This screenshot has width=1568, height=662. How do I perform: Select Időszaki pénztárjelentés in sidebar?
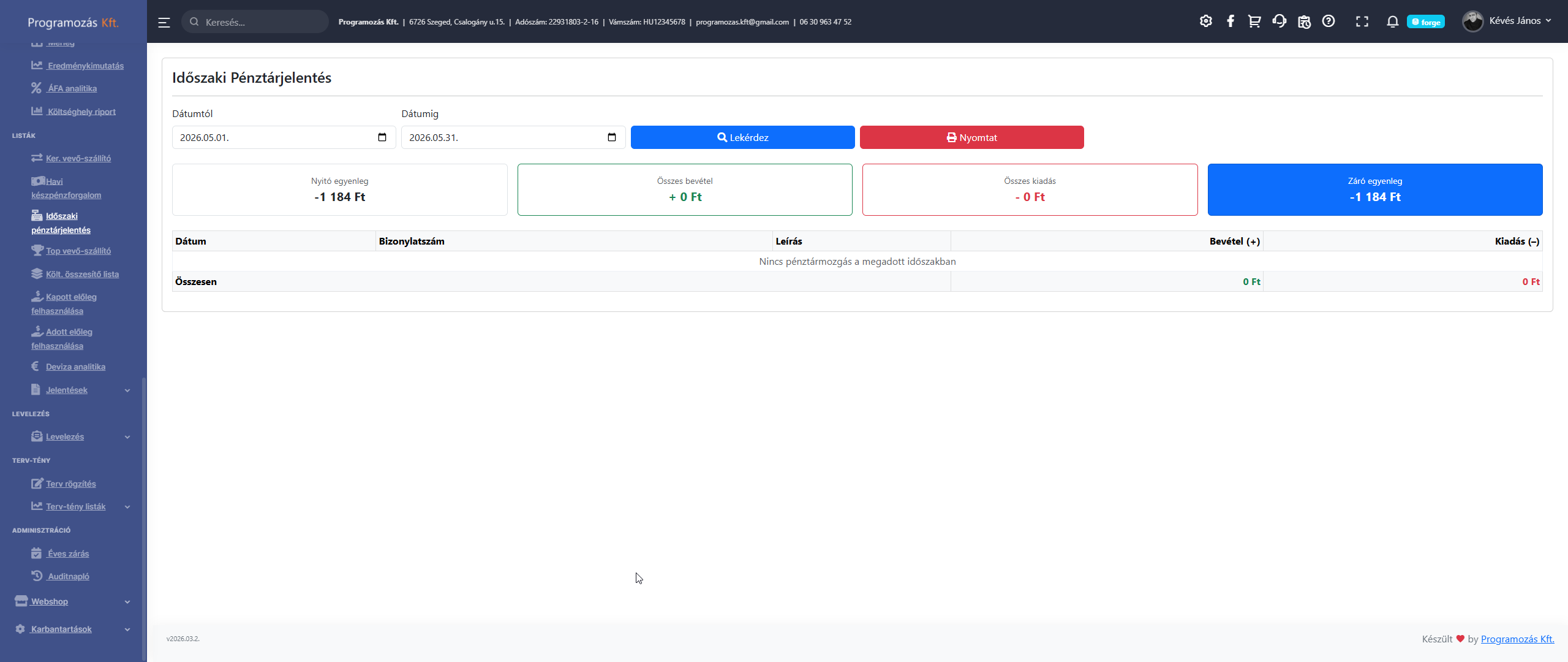[x=61, y=223]
